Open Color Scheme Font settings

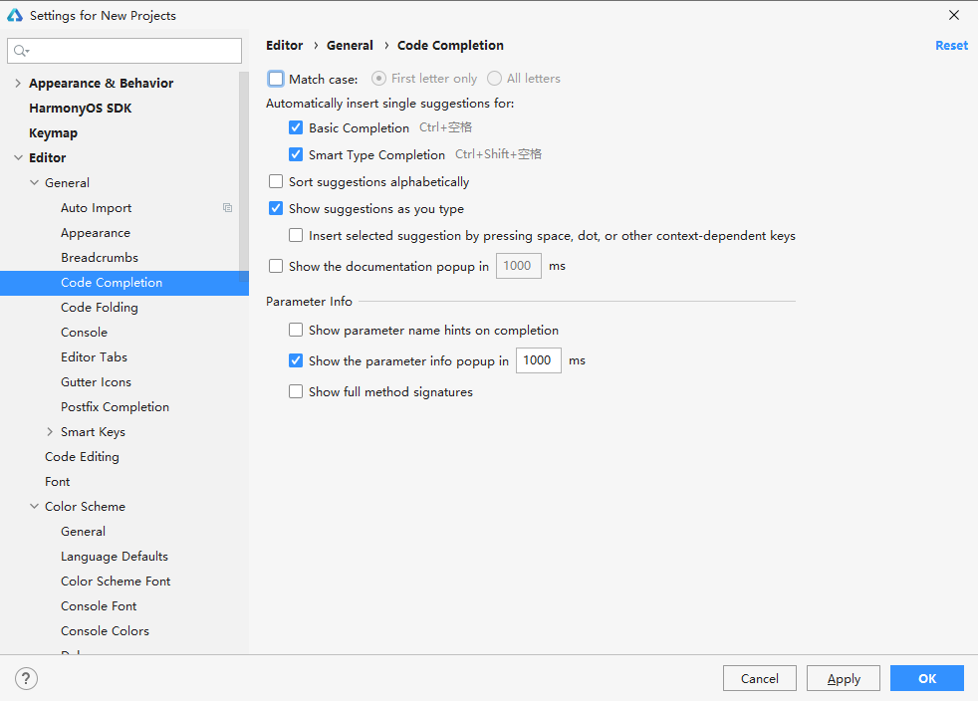[x=115, y=581]
